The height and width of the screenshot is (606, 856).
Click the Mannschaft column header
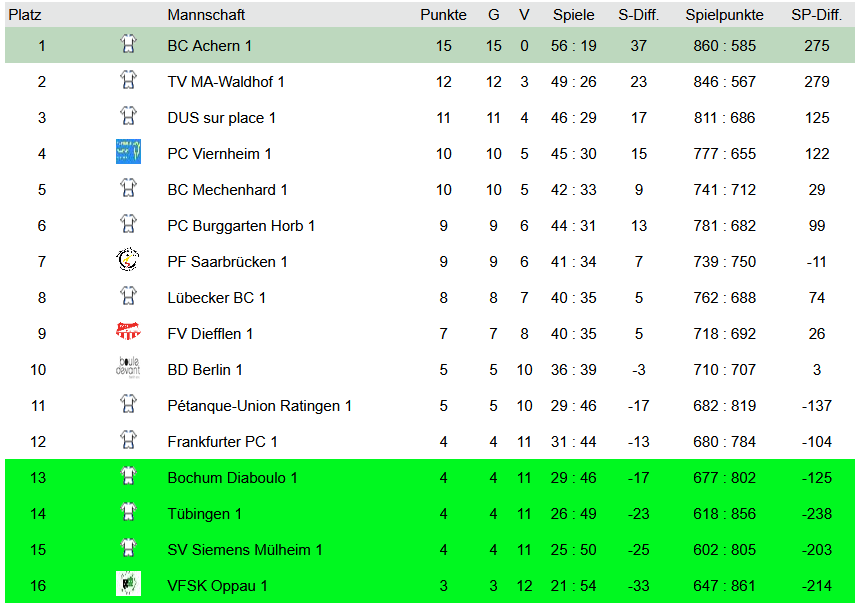[206, 15]
